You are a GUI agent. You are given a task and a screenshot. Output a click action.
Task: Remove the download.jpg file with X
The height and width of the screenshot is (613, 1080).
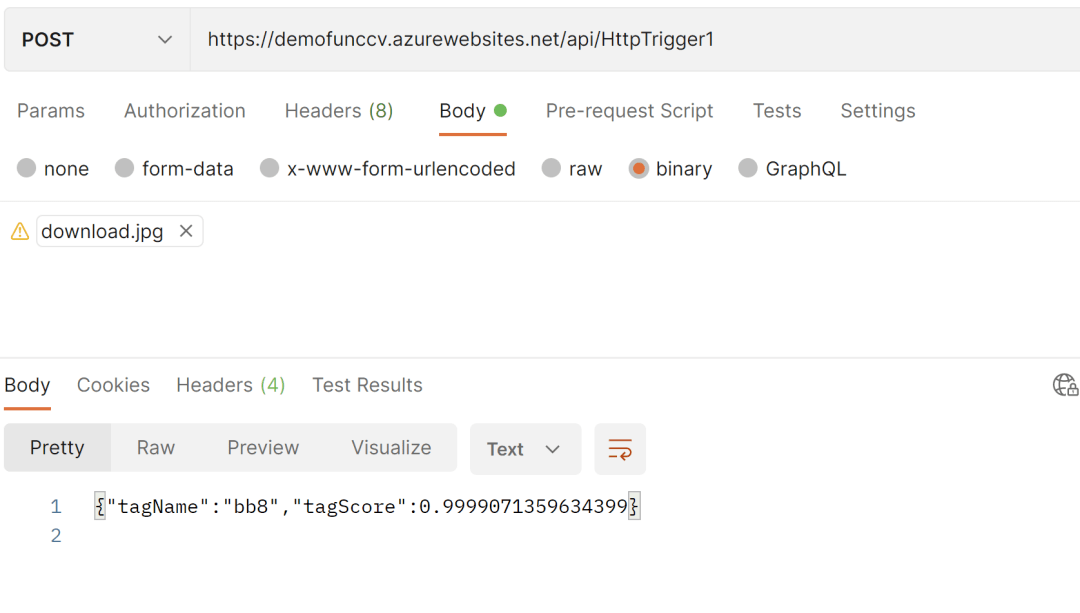click(x=186, y=231)
